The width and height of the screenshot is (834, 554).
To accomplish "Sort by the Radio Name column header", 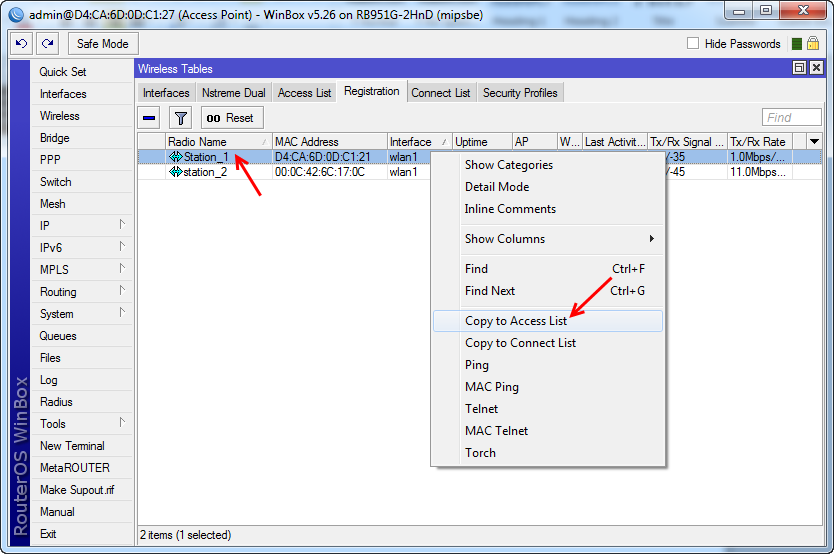I will 219,141.
